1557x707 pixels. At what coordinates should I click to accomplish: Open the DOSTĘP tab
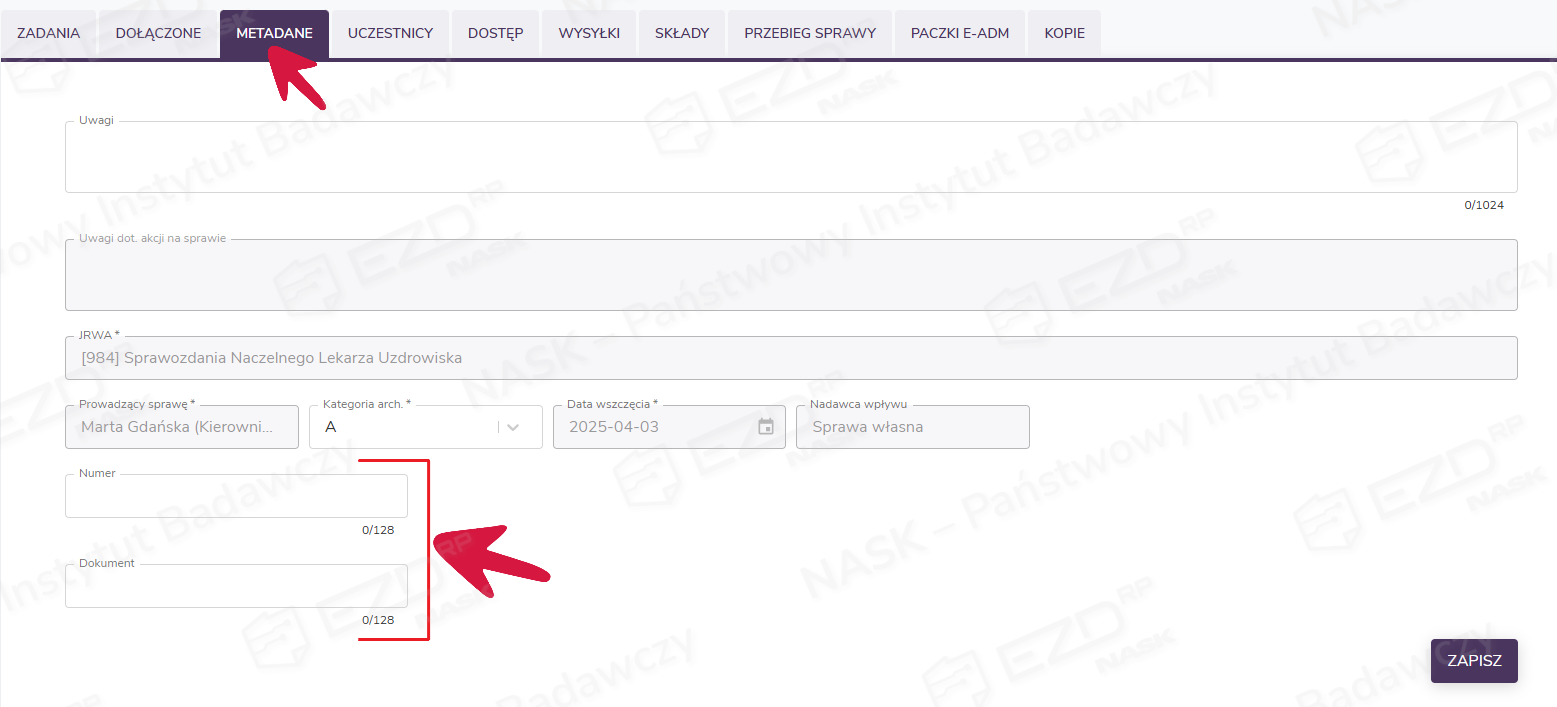[x=495, y=34]
